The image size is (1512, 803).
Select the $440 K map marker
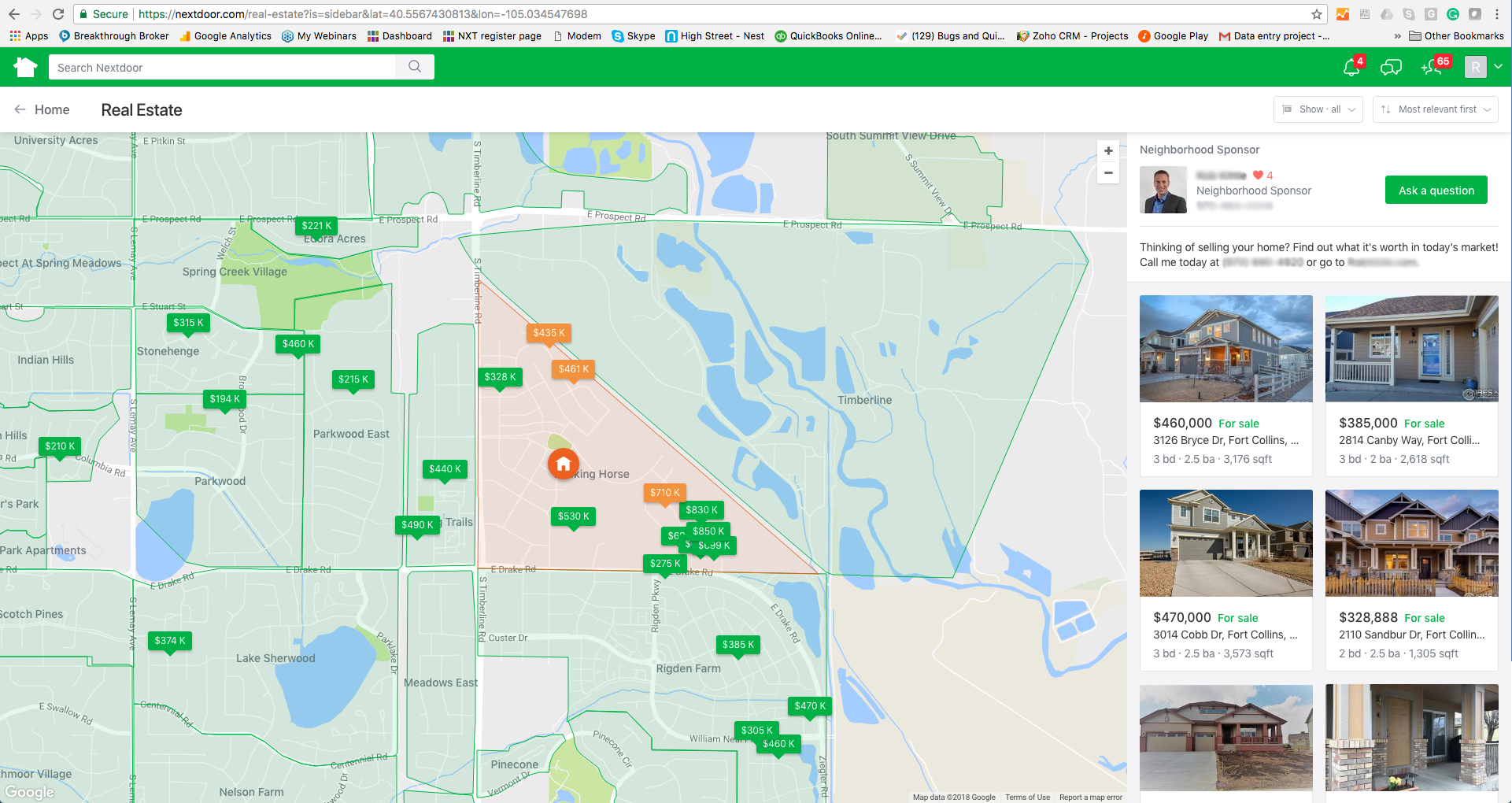click(x=445, y=469)
